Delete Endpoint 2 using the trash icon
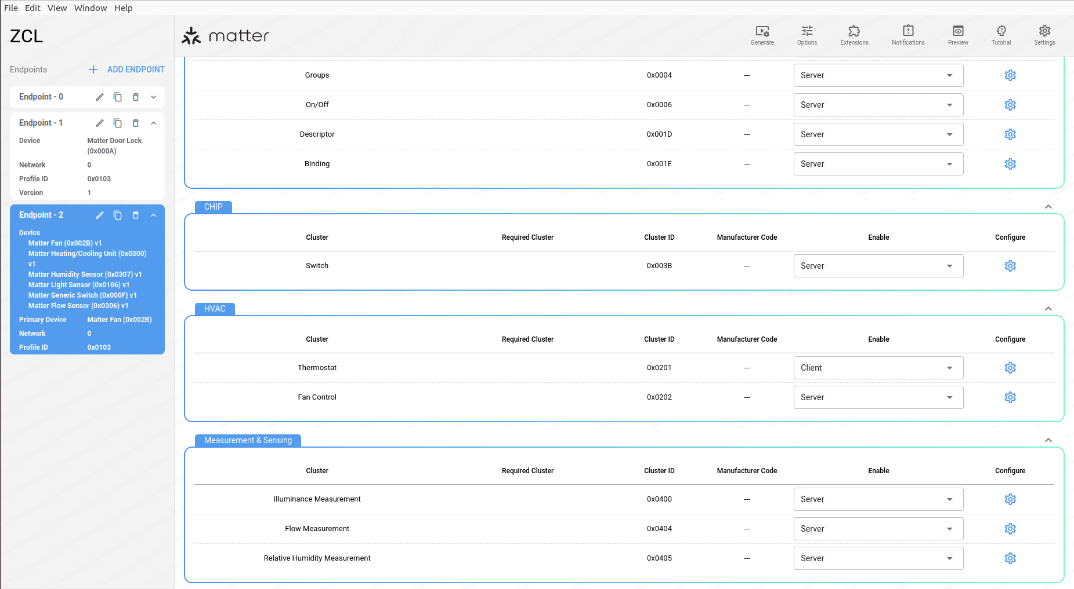The width and height of the screenshot is (1074, 589). pos(135,214)
